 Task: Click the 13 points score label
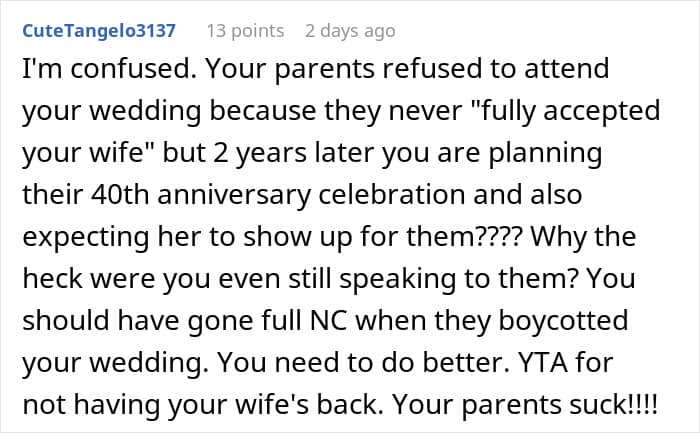[x=245, y=31]
